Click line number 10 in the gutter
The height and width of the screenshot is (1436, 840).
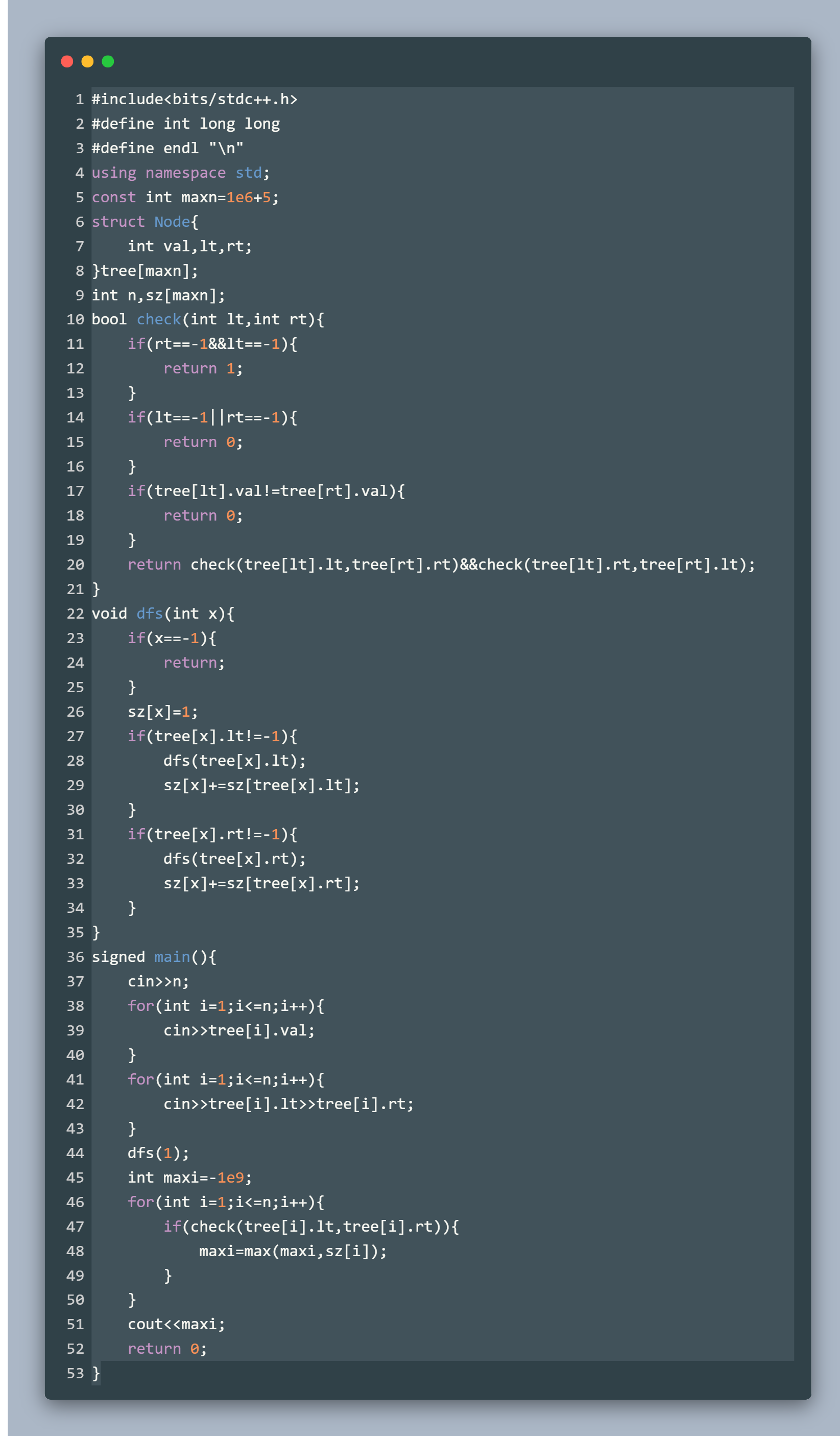(x=75, y=319)
